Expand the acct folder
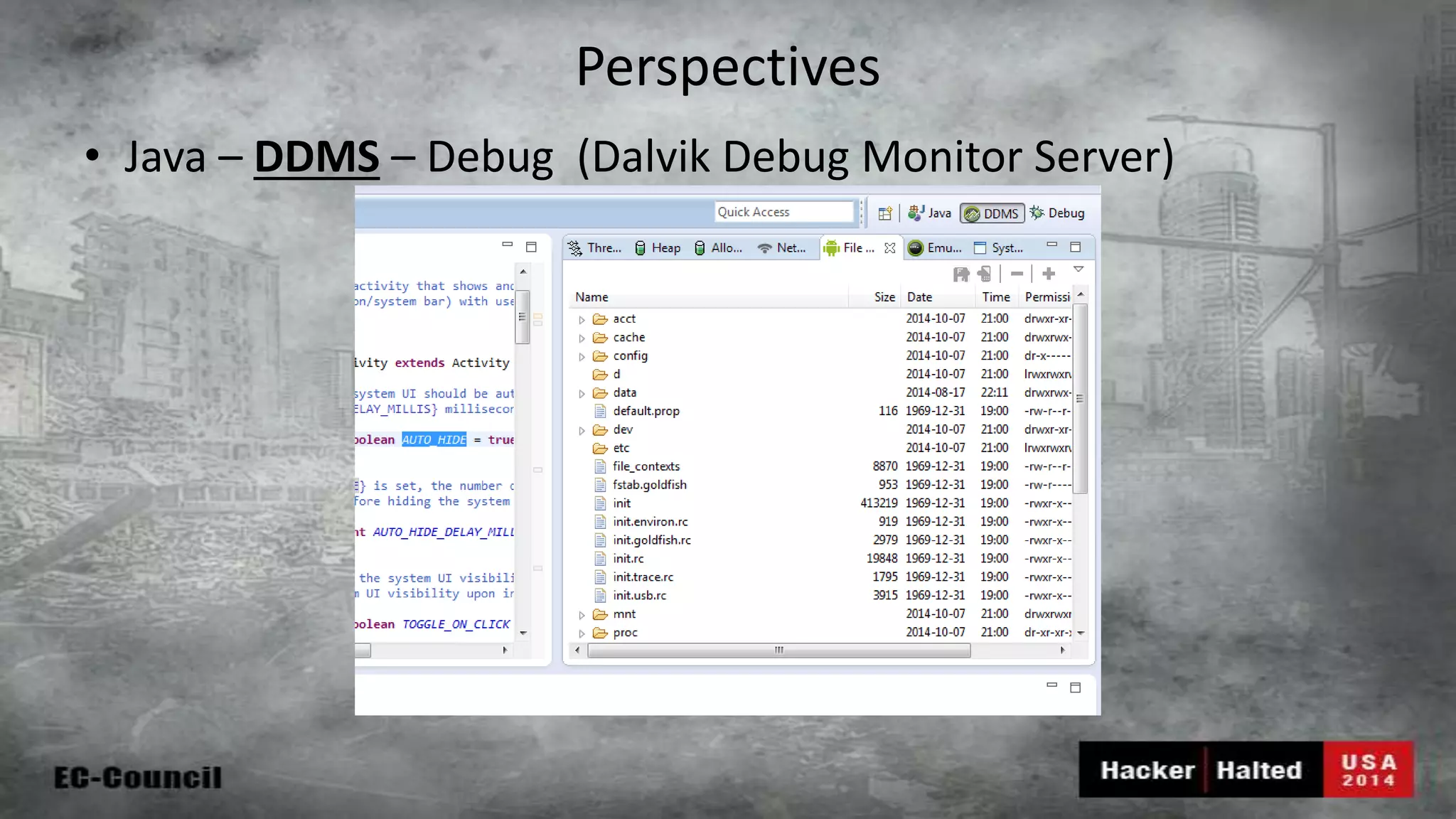This screenshot has height=819, width=1456. 582,320
